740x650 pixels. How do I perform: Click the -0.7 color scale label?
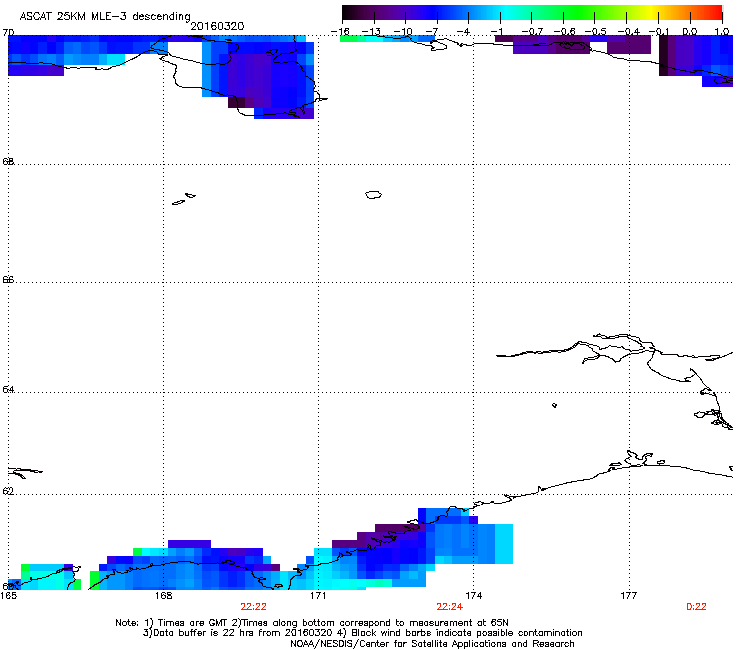533,32
